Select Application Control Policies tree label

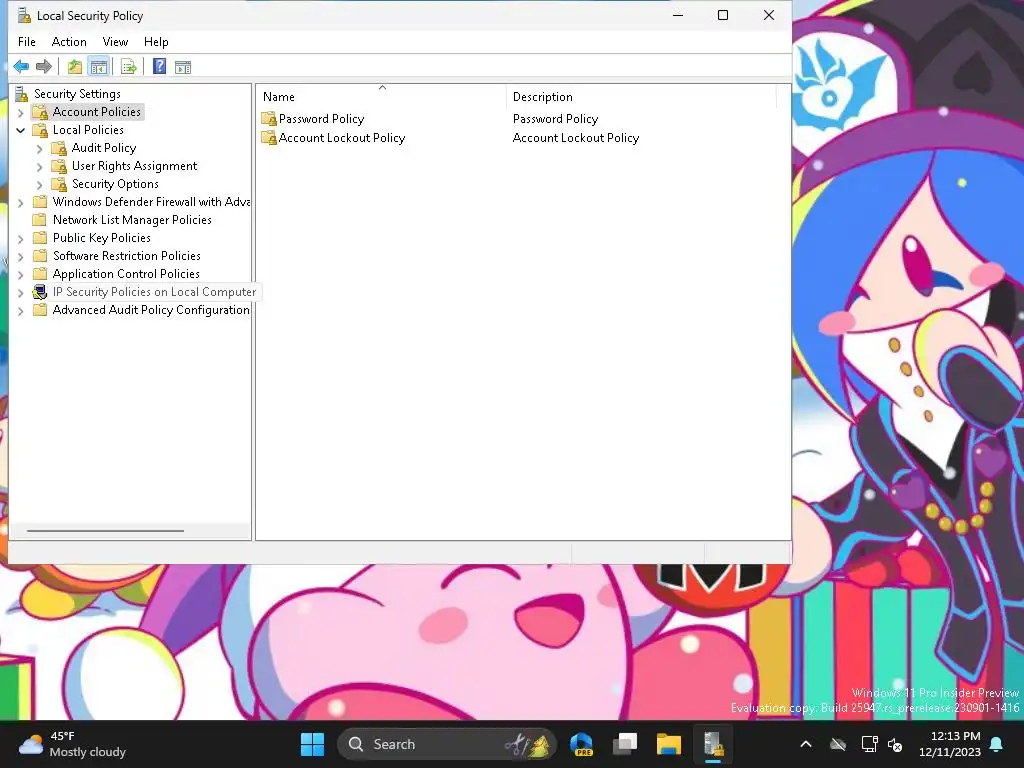pos(126,274)
